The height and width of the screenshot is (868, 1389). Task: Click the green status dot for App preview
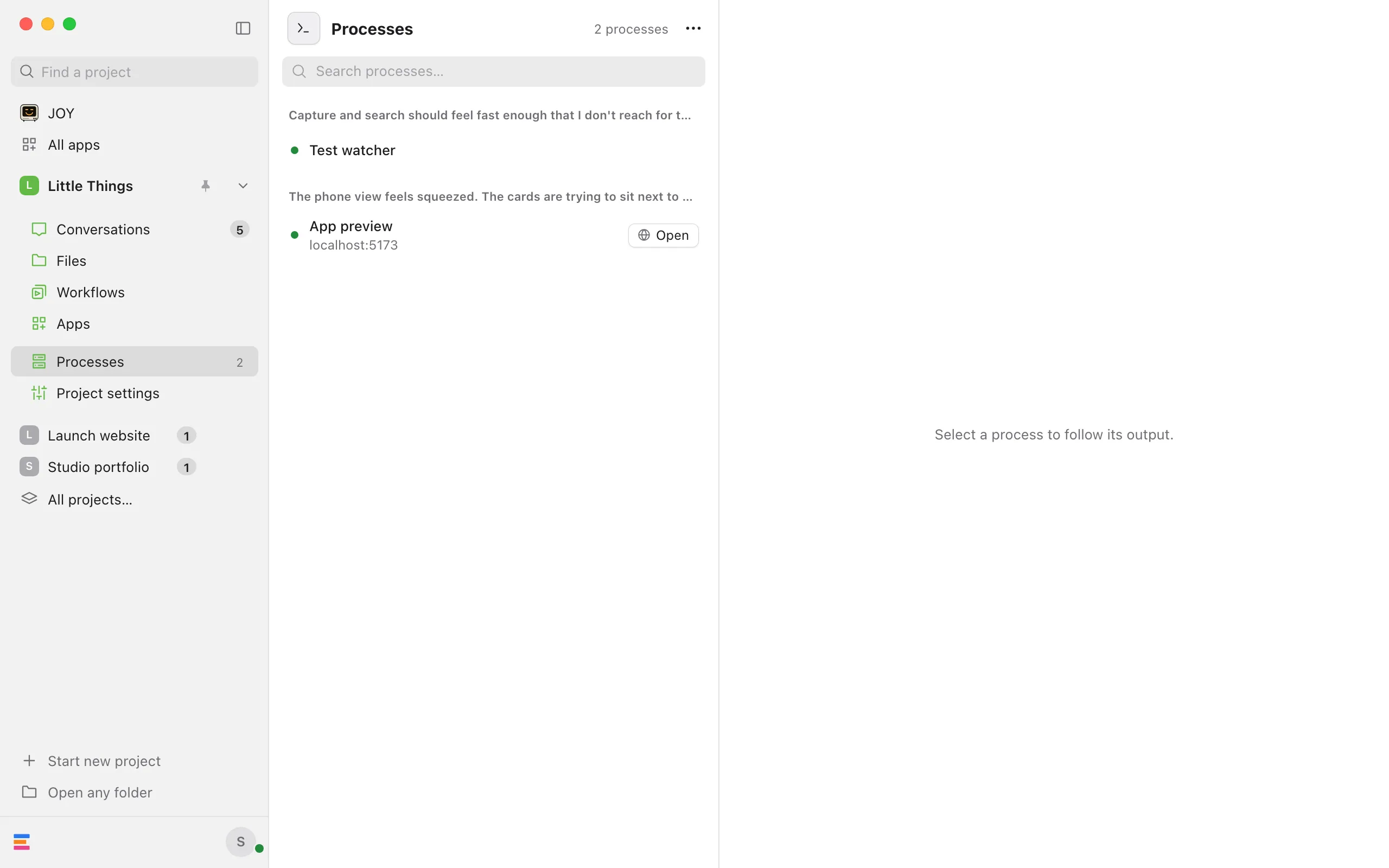(295, 235)
